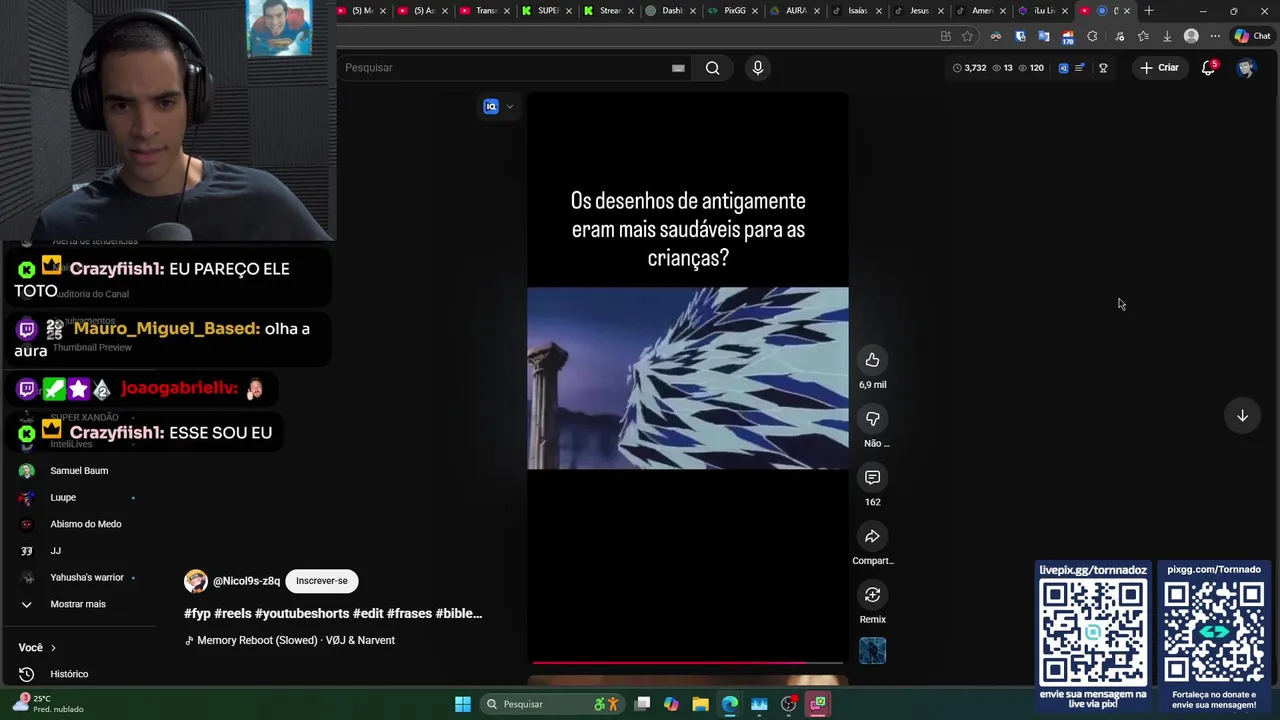This screenshot has width=1280, height=720.
Task: Open the Você section chevron
Action: tap(53, 648)
